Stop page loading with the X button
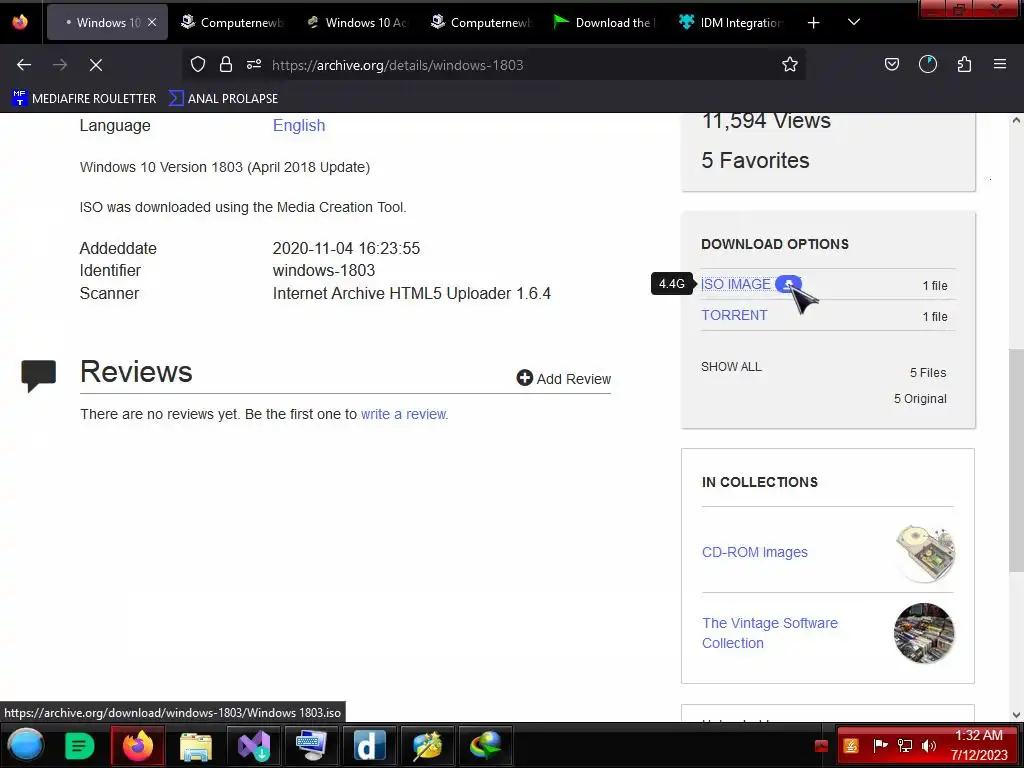 [95, 65]
